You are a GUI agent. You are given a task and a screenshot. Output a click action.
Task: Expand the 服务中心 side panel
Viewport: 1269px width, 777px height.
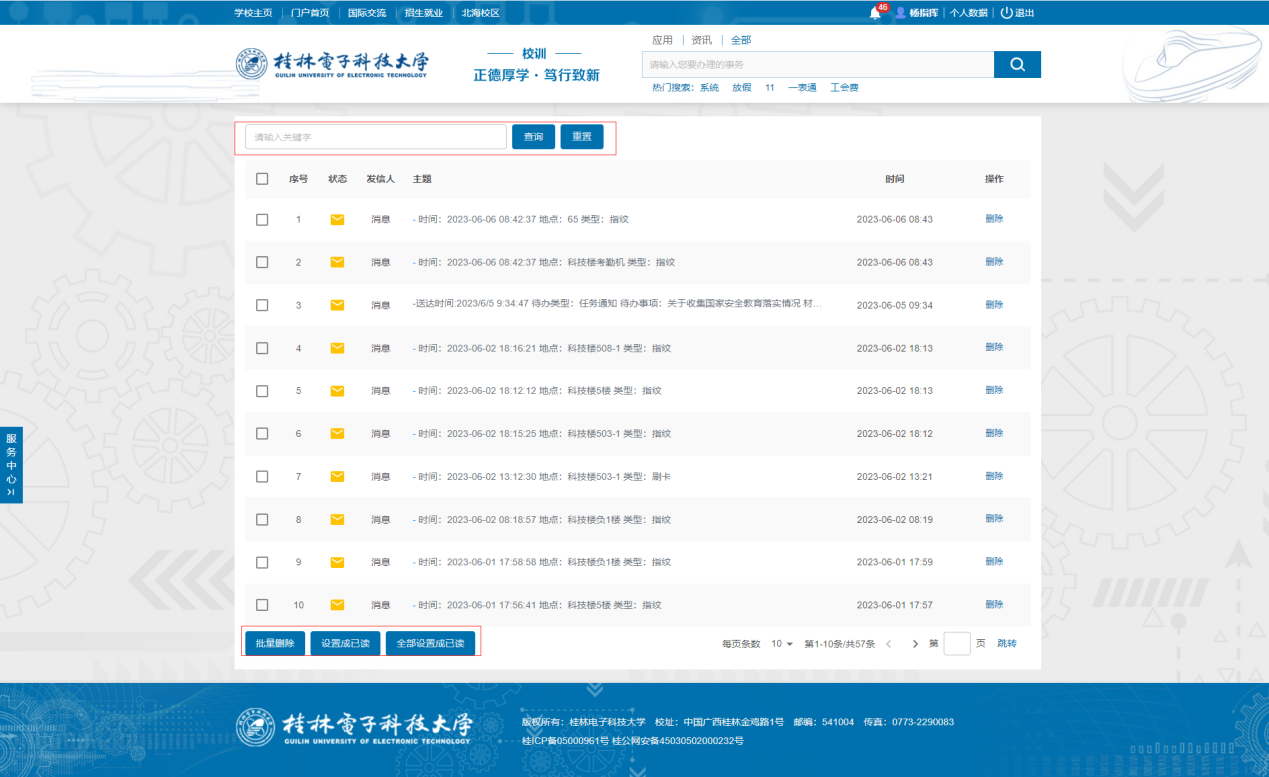tap(11, 465)
